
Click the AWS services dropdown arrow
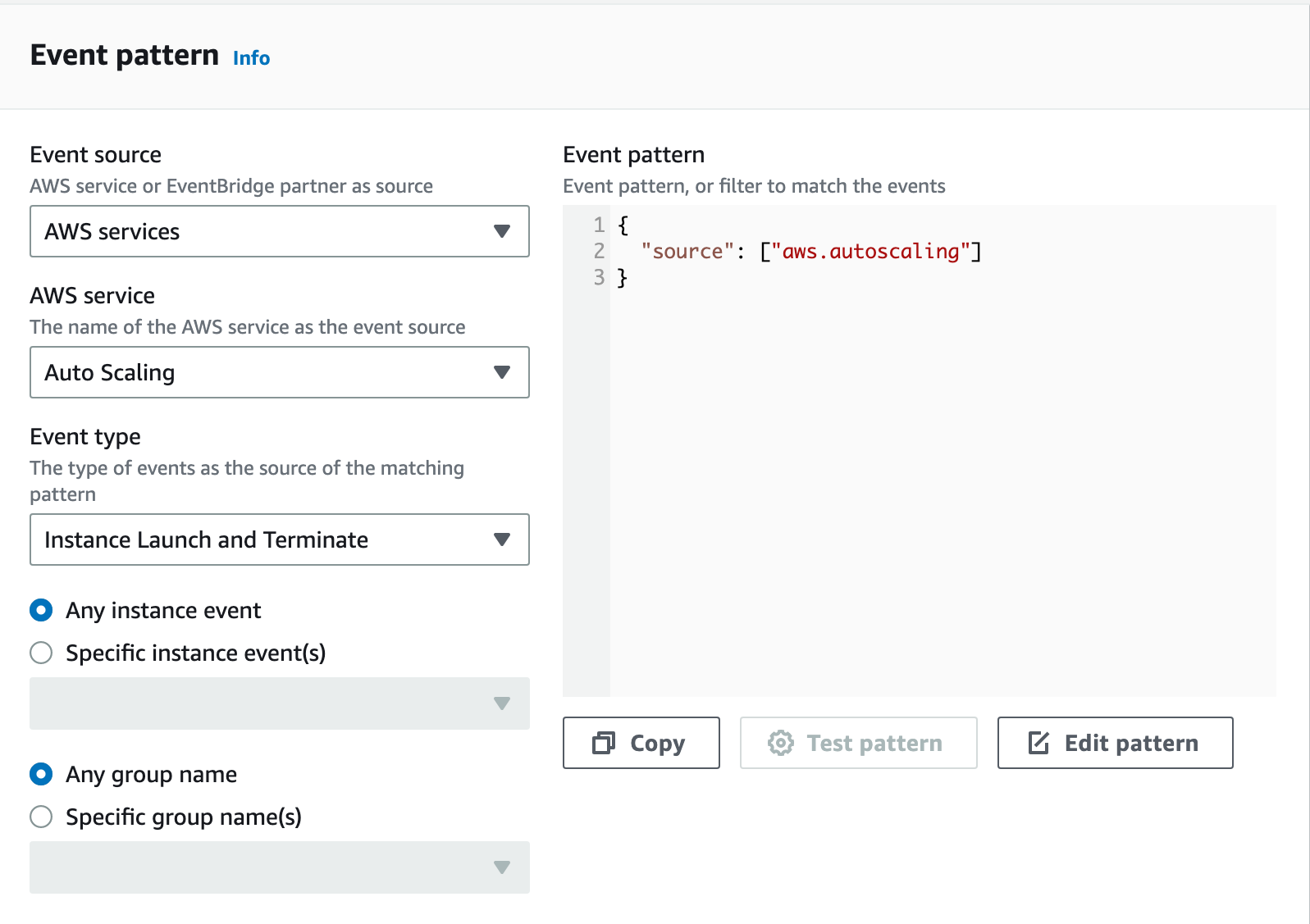502,231
